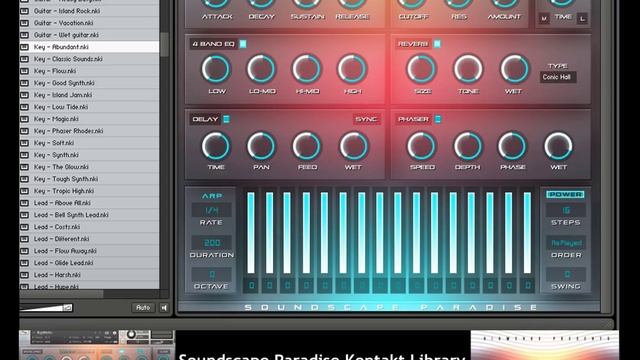Click the Steps value box showing 16
The height and width of the screenshot is (360, 640).
coord(566,210)
